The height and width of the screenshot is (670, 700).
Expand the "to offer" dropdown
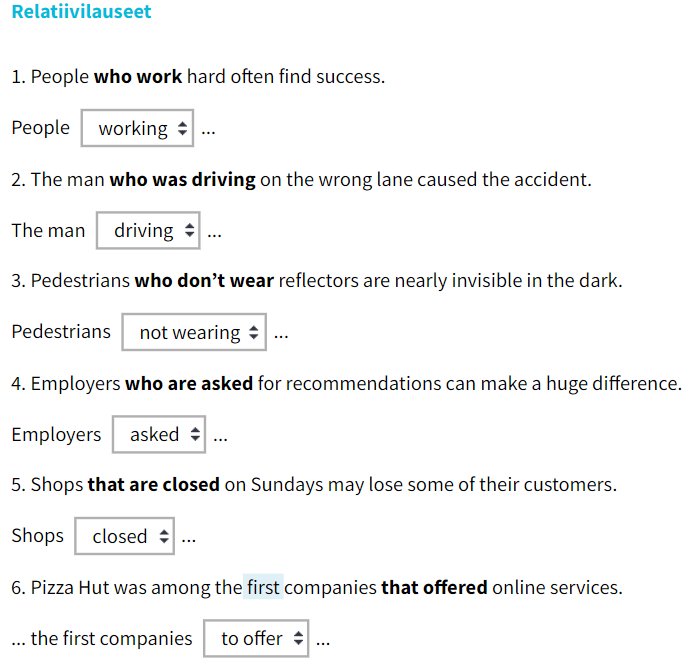(256, 639)
